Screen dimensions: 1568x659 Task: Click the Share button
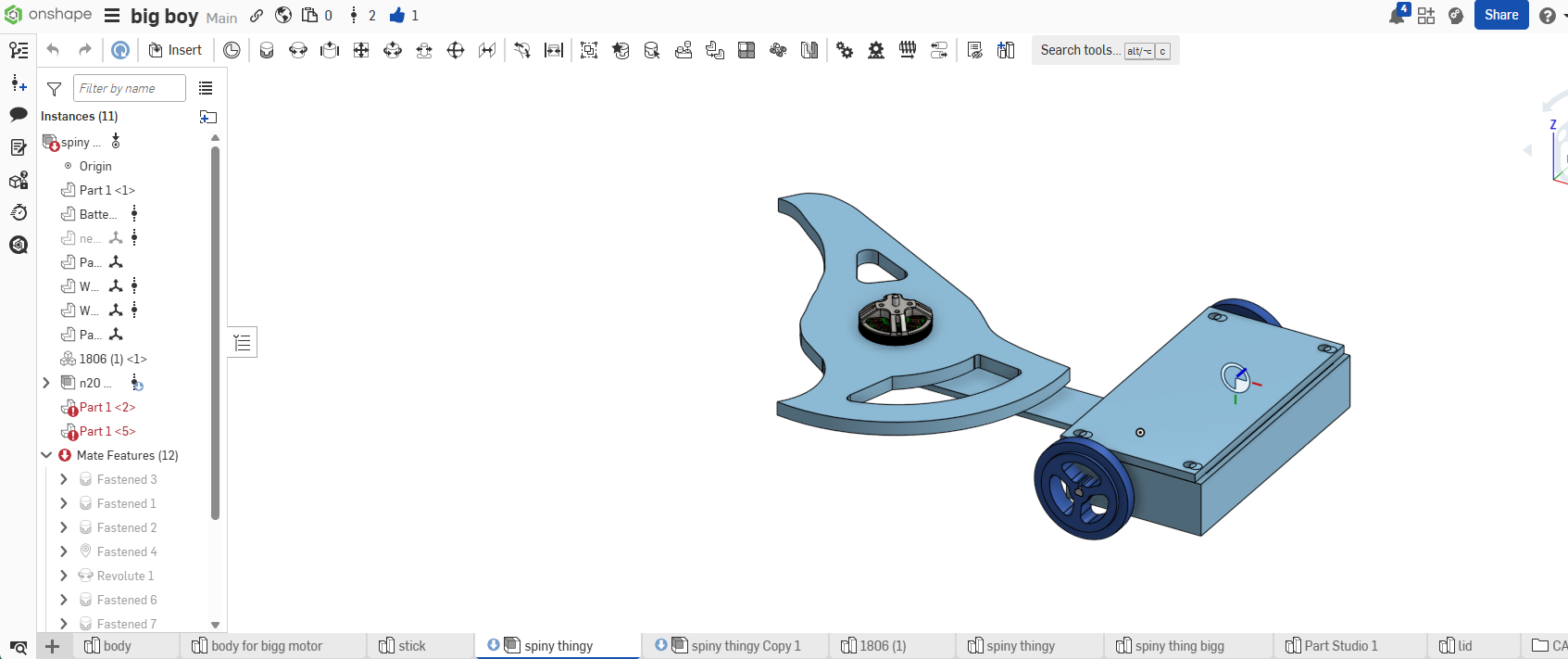[1500, 15]
